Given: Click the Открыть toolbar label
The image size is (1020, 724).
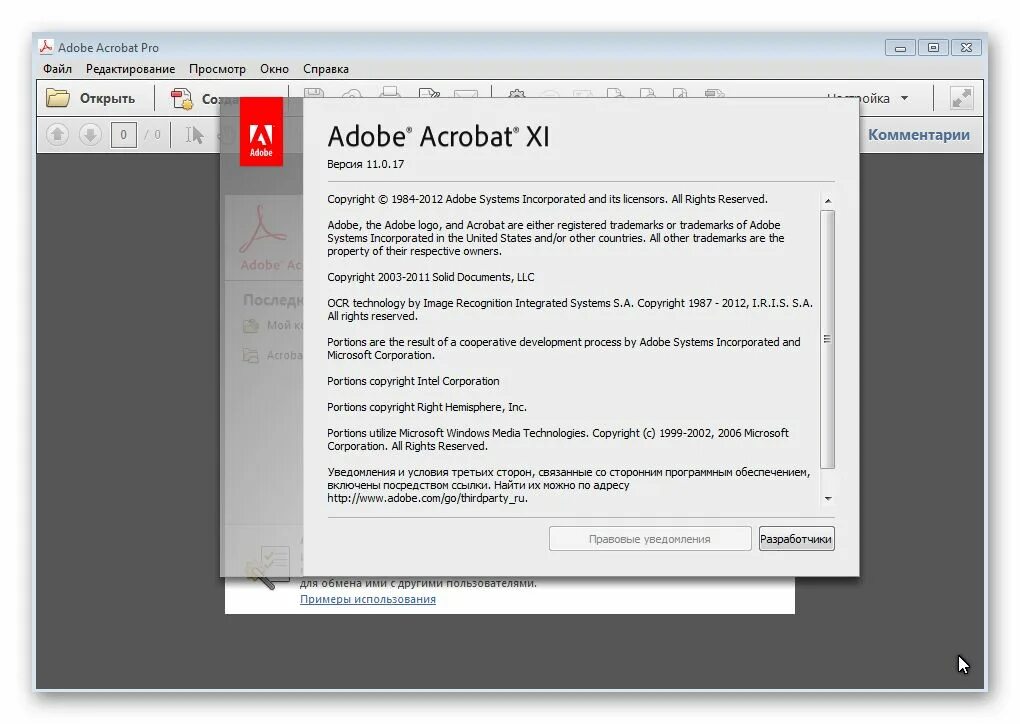Looking at the screenshot, I should click(x=107, y=99).
